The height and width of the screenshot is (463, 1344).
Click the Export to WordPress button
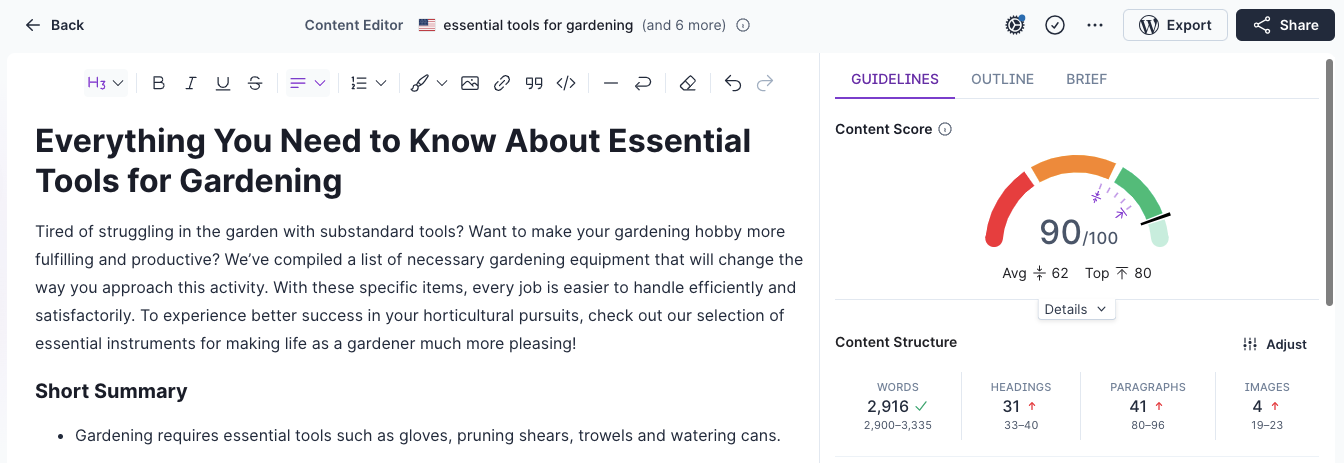coord(1175,25)
